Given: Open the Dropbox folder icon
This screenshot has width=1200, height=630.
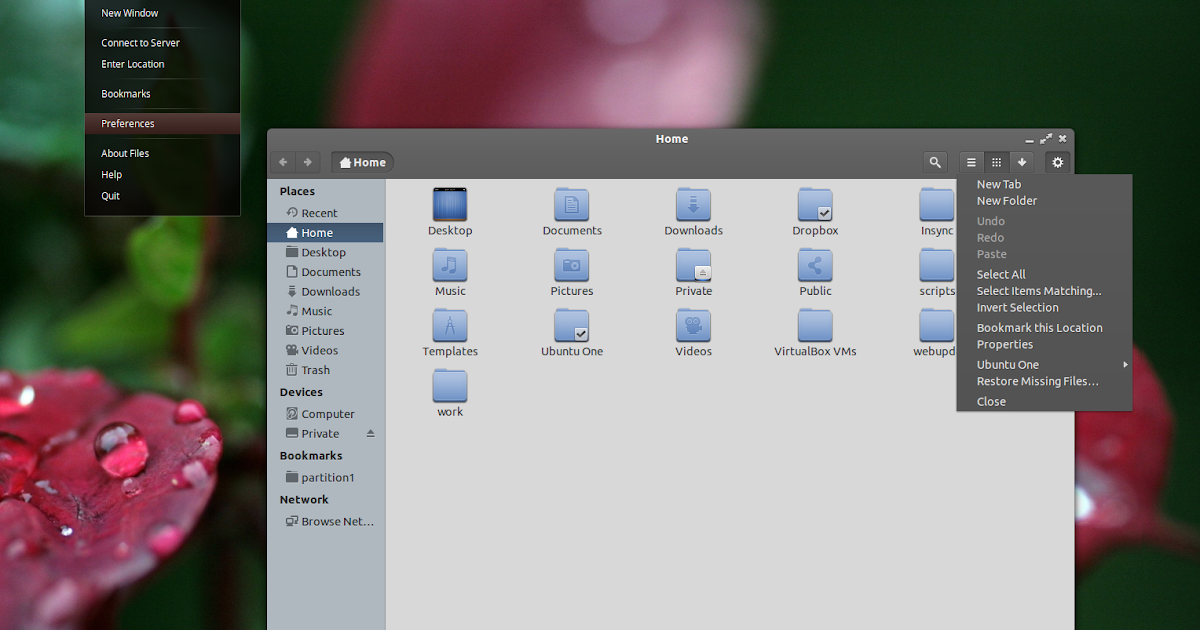Looking at the screenshot, I should click(x=815, y=204).
